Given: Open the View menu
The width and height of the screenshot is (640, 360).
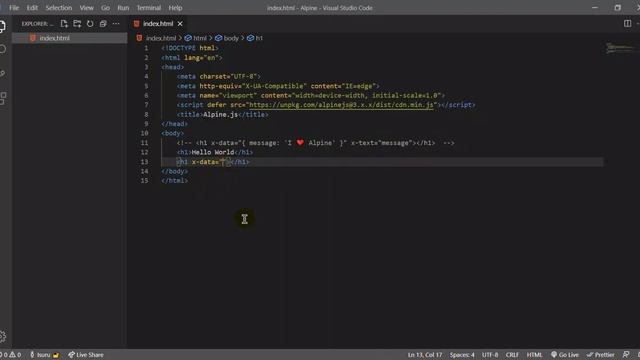Looking at the screenshot, I should click(x=87, y=8).
